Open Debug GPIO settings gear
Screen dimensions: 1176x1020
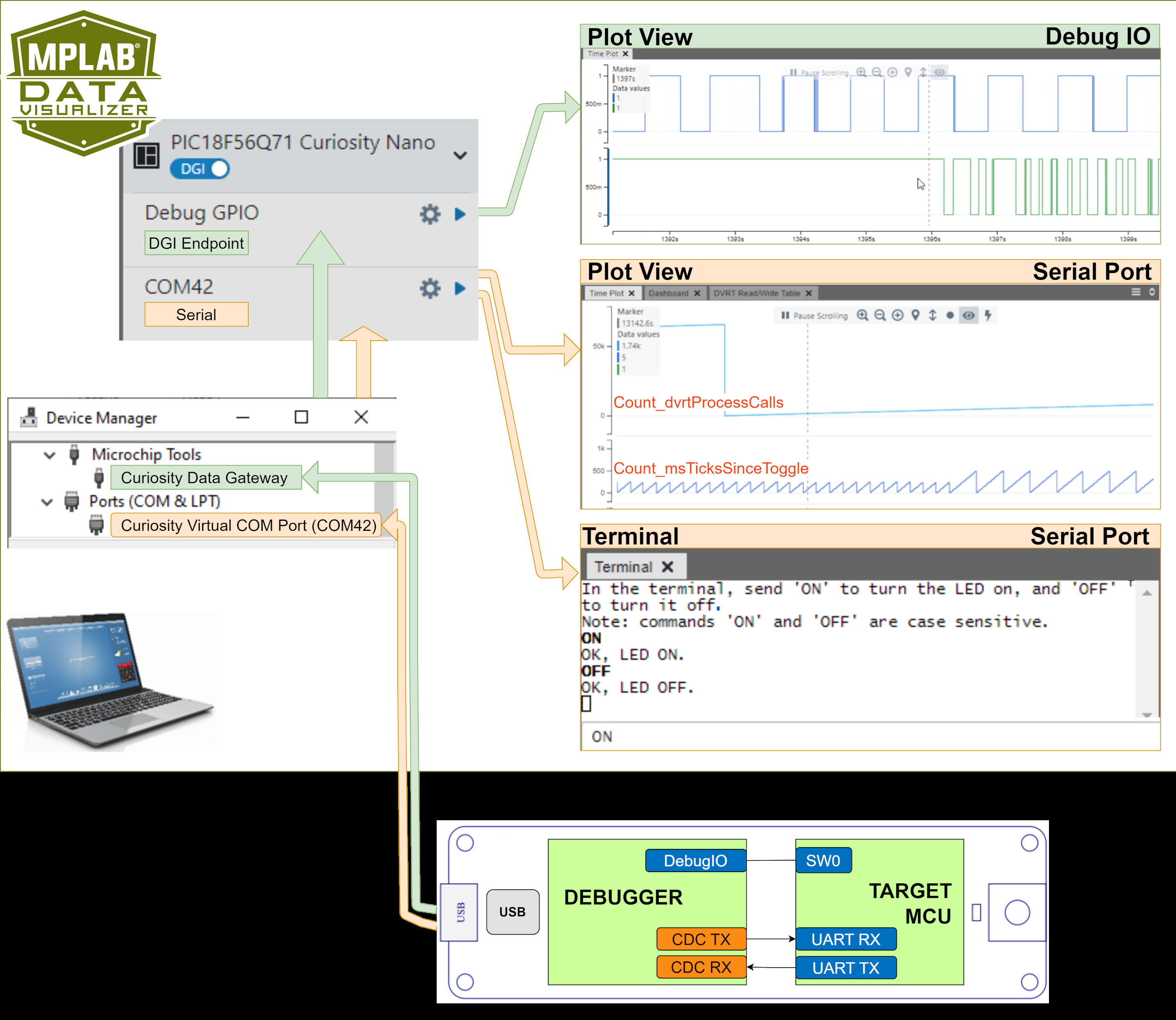pos(430,214)
